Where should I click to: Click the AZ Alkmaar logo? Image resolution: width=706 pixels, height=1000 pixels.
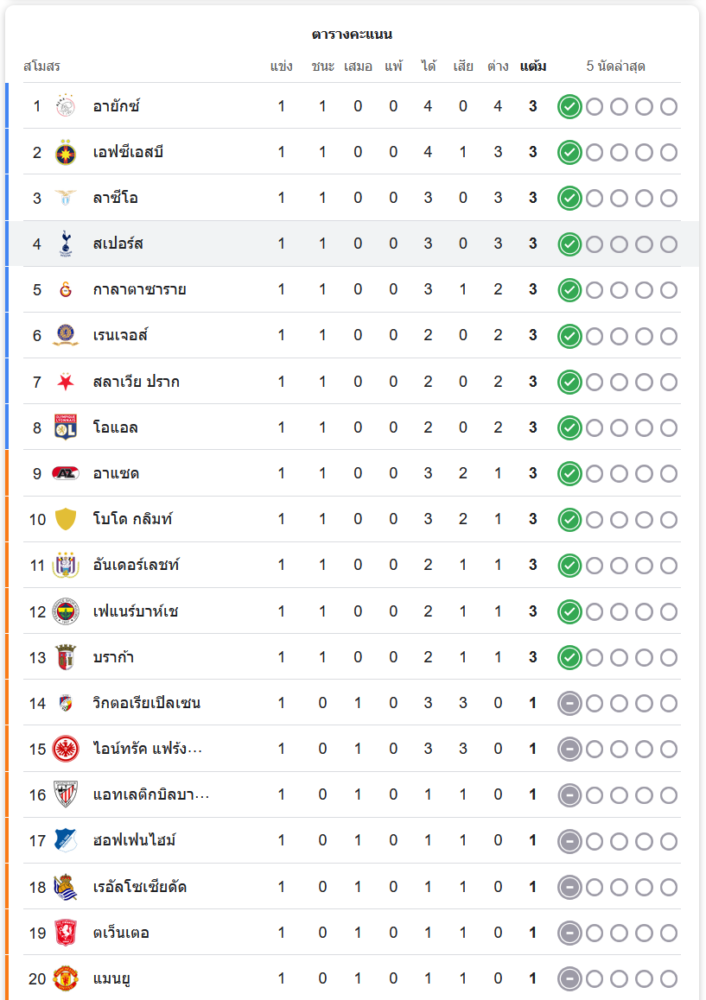(66, 473)
